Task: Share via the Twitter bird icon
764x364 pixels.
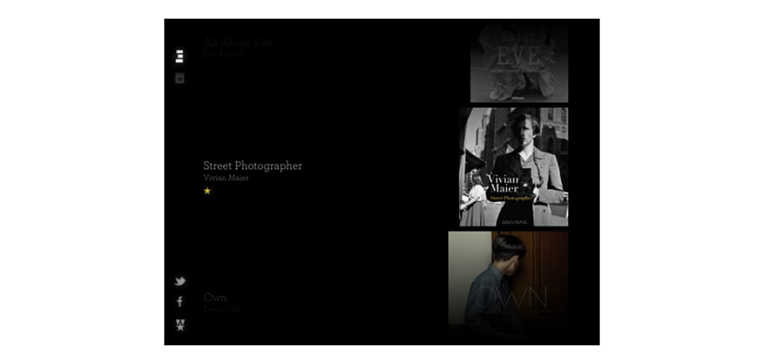Action: click(180, 281)
